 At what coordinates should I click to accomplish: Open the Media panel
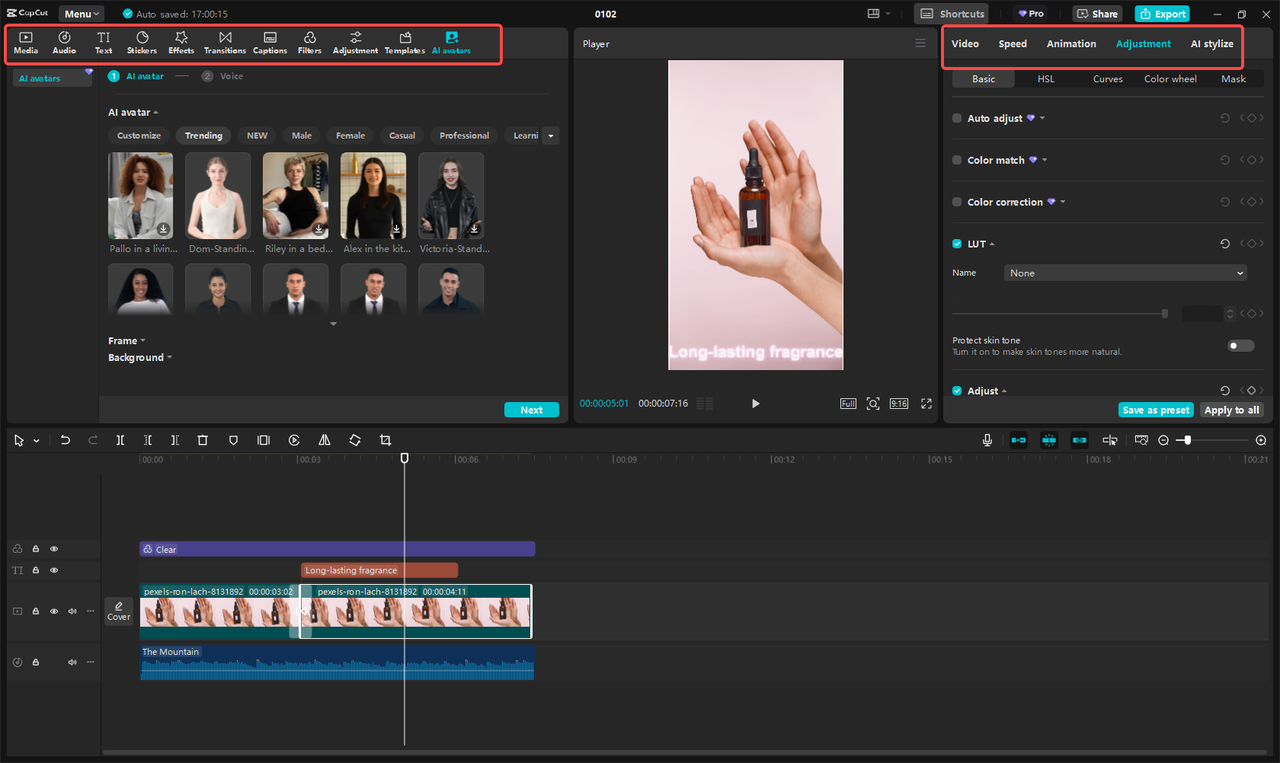[26, 42]
